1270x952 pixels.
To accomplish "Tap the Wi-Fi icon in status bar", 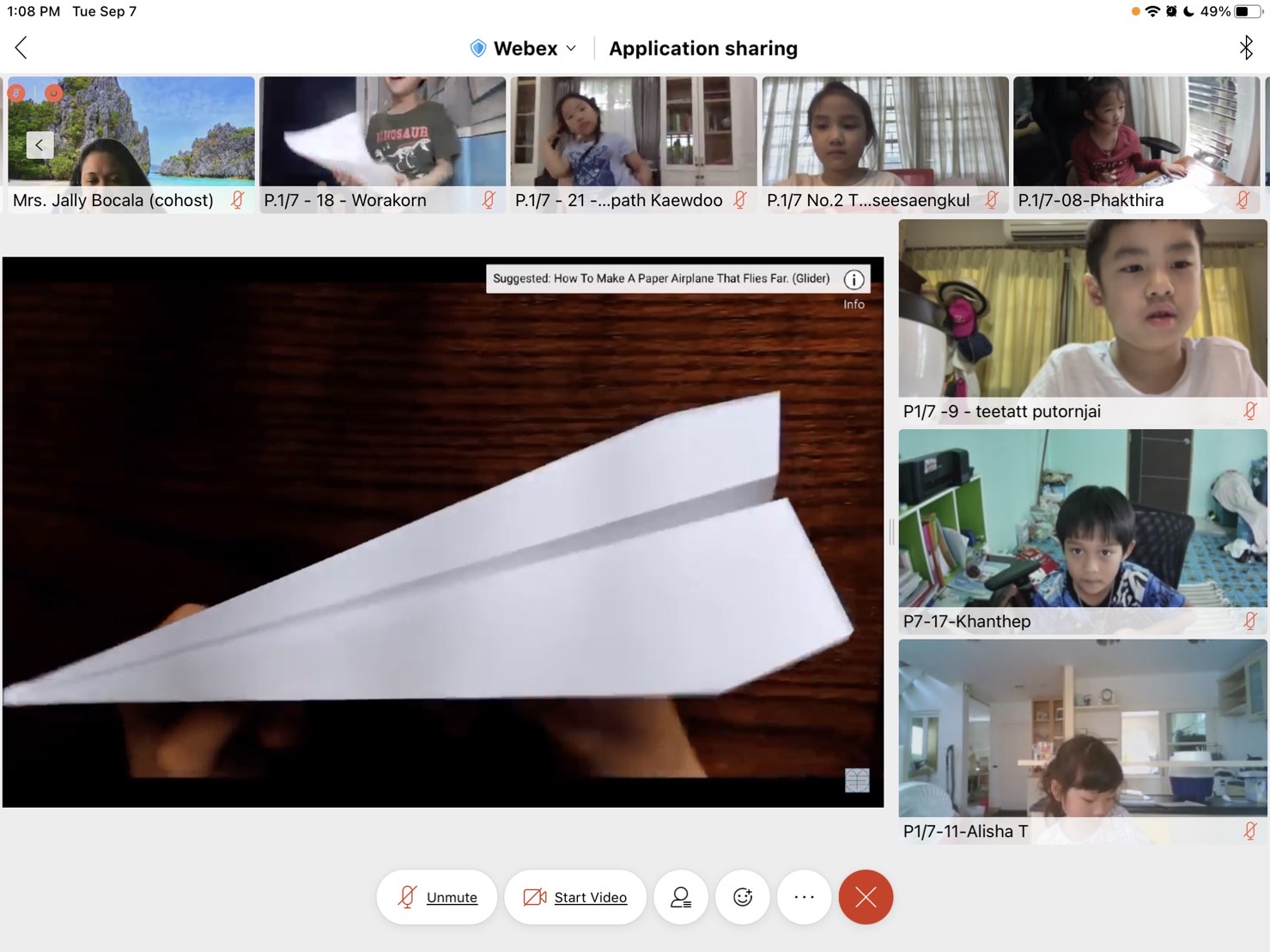I will click(x=1153, y=11).
